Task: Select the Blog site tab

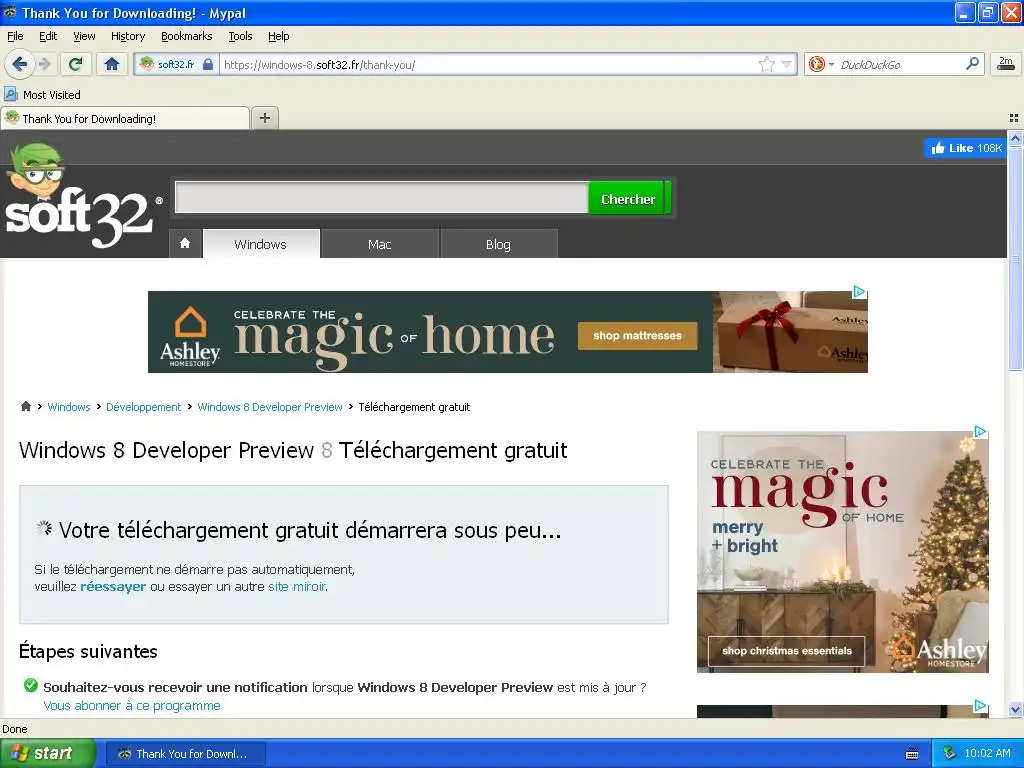Action: pyautogui.click(x=498, y=244)
